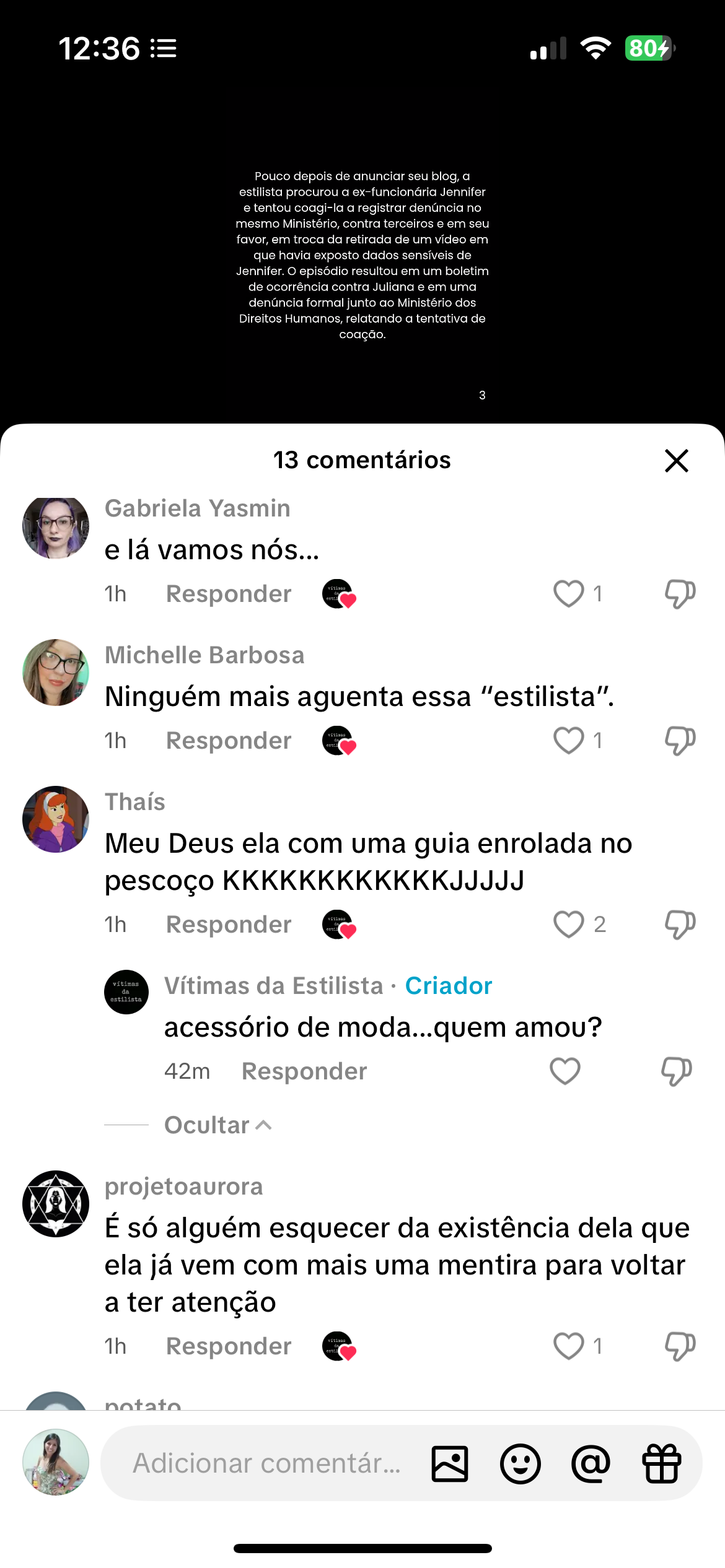The width and height of the screenshot is (725, 1568).
Task: Open Michelle Barbosa's profile picture
Action: (x=56, y=673)
